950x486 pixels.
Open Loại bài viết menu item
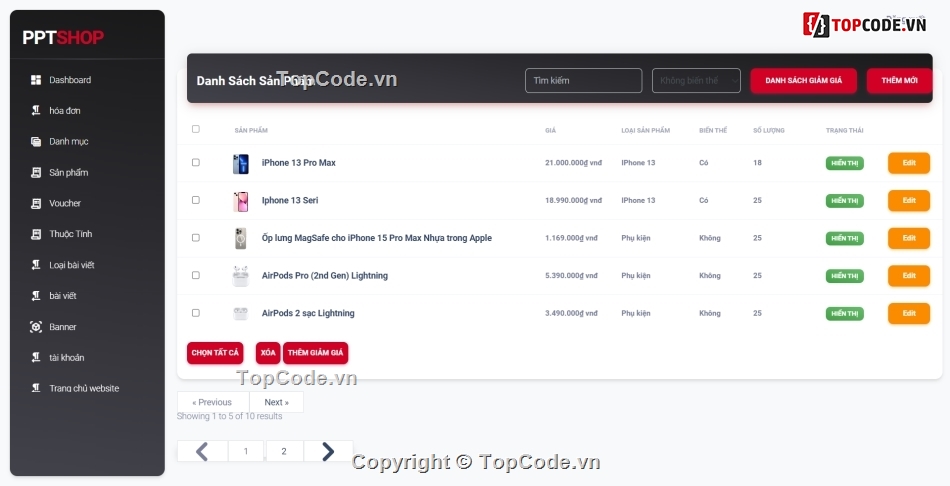(x=71, y=265)
